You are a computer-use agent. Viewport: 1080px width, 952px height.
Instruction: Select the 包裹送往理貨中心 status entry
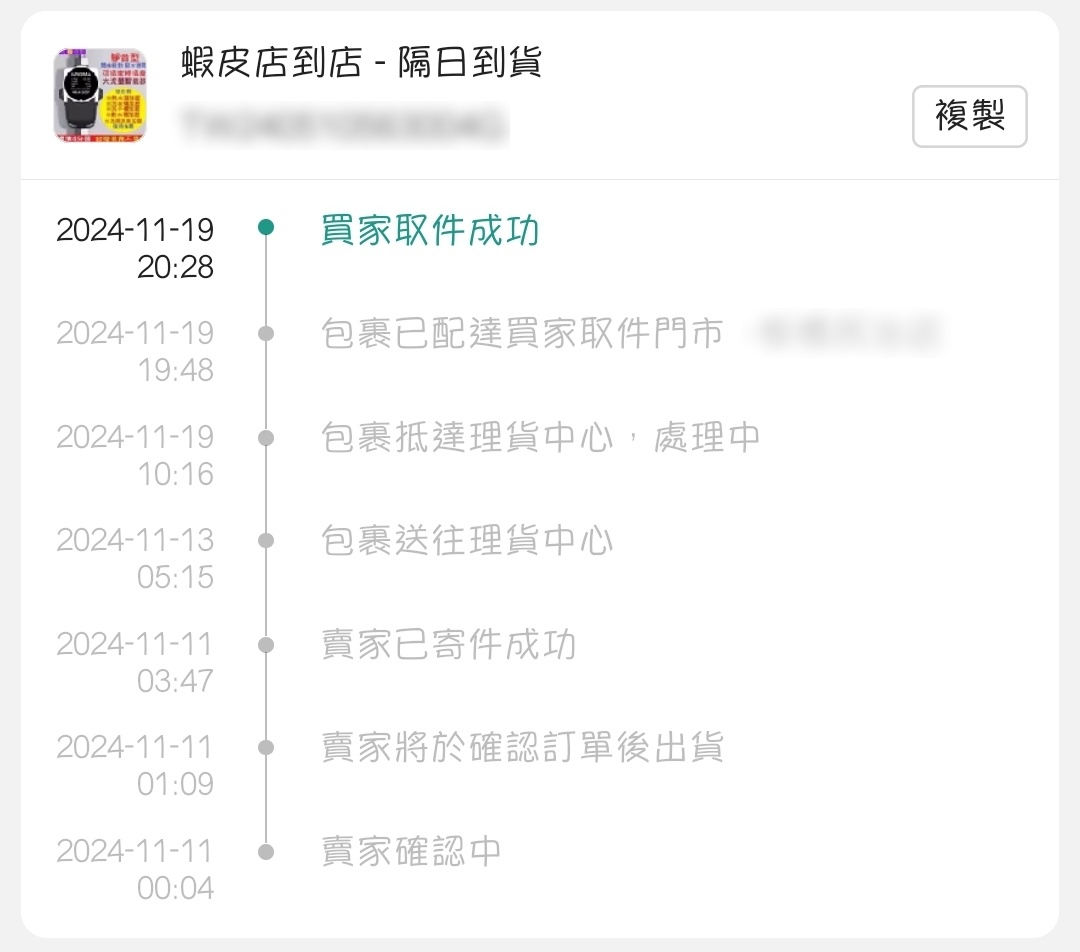pos(467,541)
